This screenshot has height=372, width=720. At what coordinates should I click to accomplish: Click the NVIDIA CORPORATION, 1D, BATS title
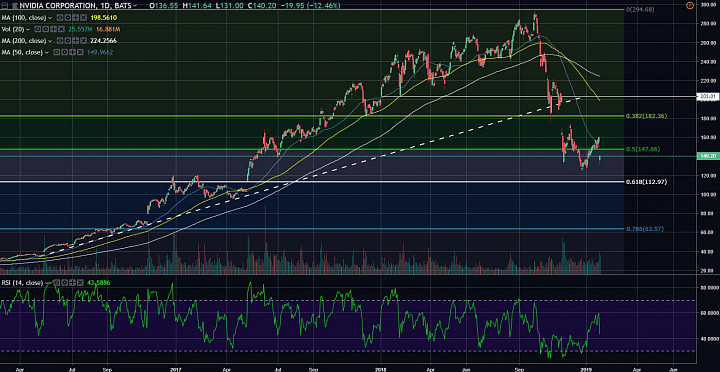coord(75,6)
